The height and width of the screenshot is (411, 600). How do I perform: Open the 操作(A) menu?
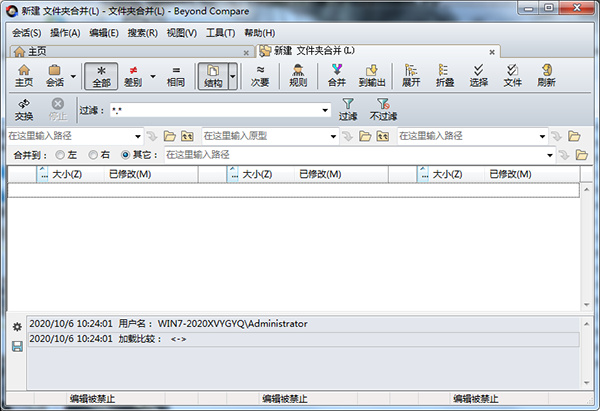click(65, 33)
